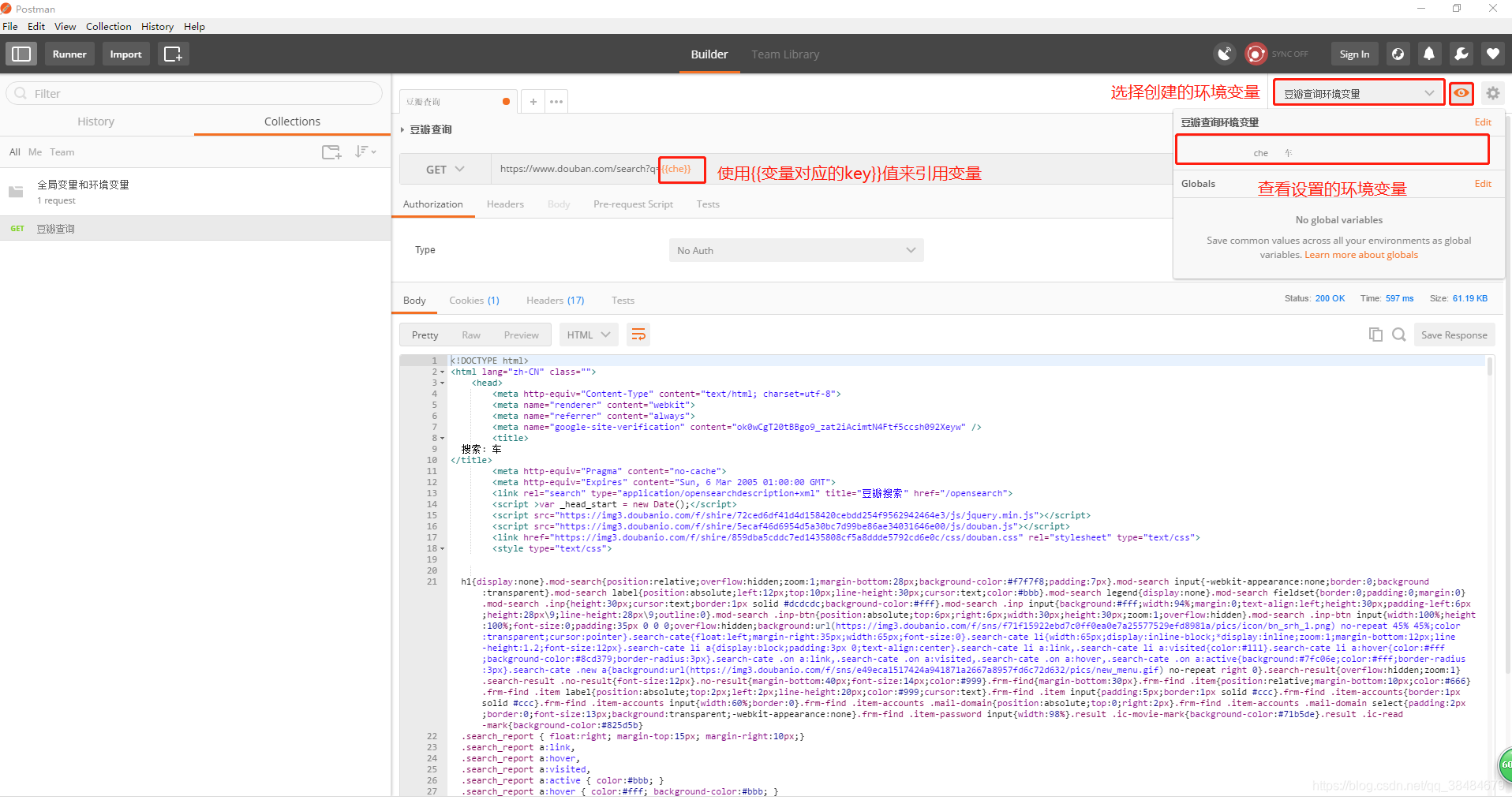Open the environment selector dropdown

click(1358, 93)
